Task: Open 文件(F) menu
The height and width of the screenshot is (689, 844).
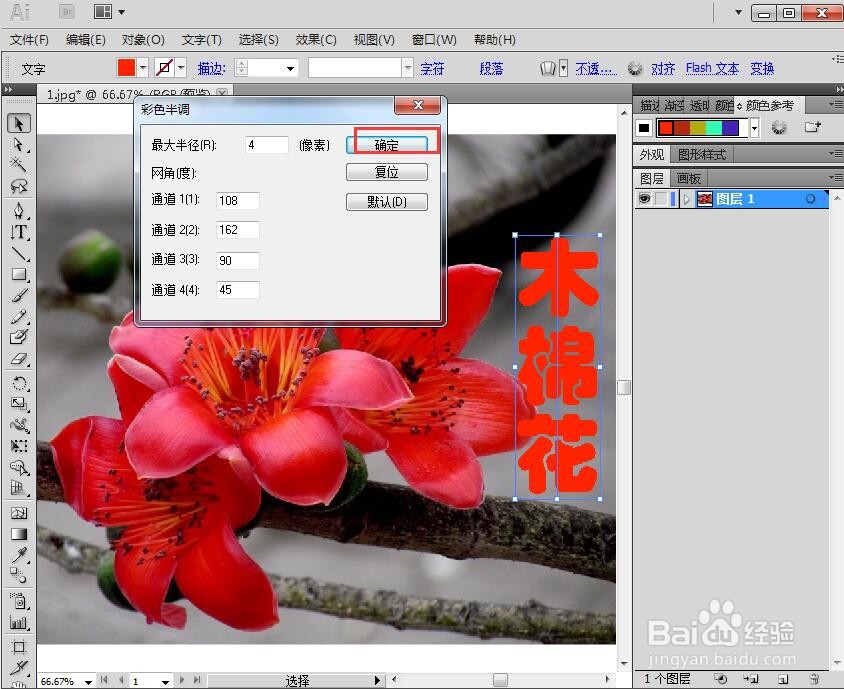Action: [x=29, y=40]
